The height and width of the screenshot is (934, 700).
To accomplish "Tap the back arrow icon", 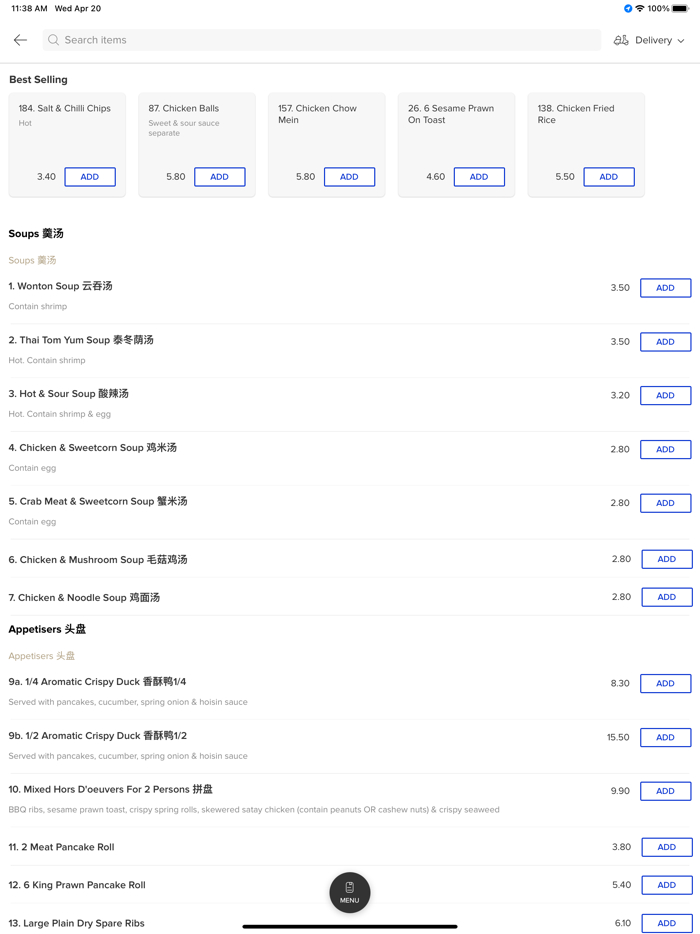I will [x=20, y=40].
